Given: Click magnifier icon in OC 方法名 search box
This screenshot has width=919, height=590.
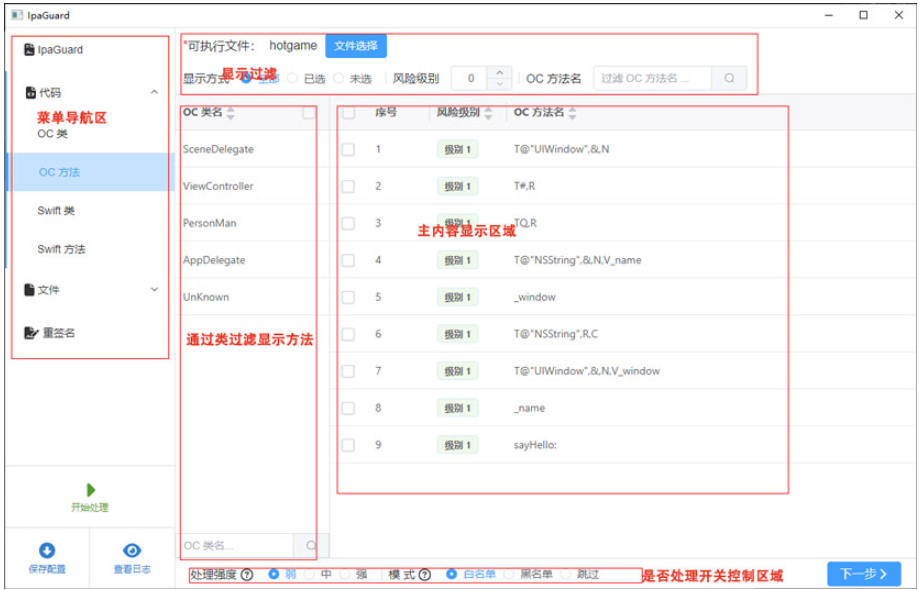Looking at the screenshot, I should point(729,78).
